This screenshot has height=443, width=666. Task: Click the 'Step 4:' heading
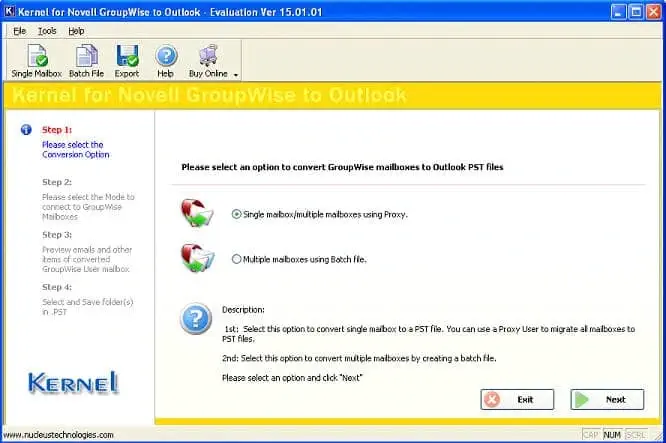click(x=57, y=288)
